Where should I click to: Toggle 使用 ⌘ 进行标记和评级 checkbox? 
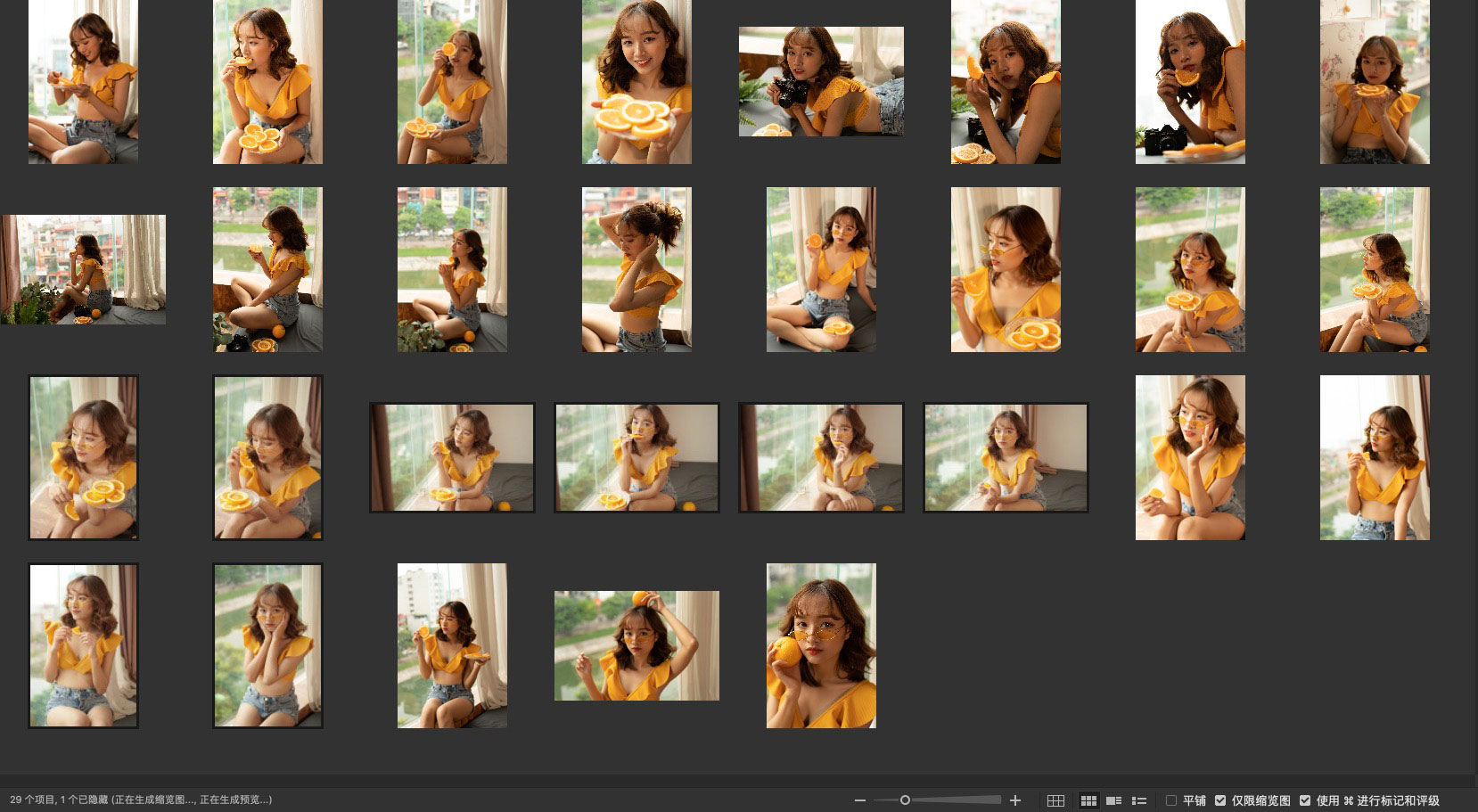click(x=1305, y=800)
